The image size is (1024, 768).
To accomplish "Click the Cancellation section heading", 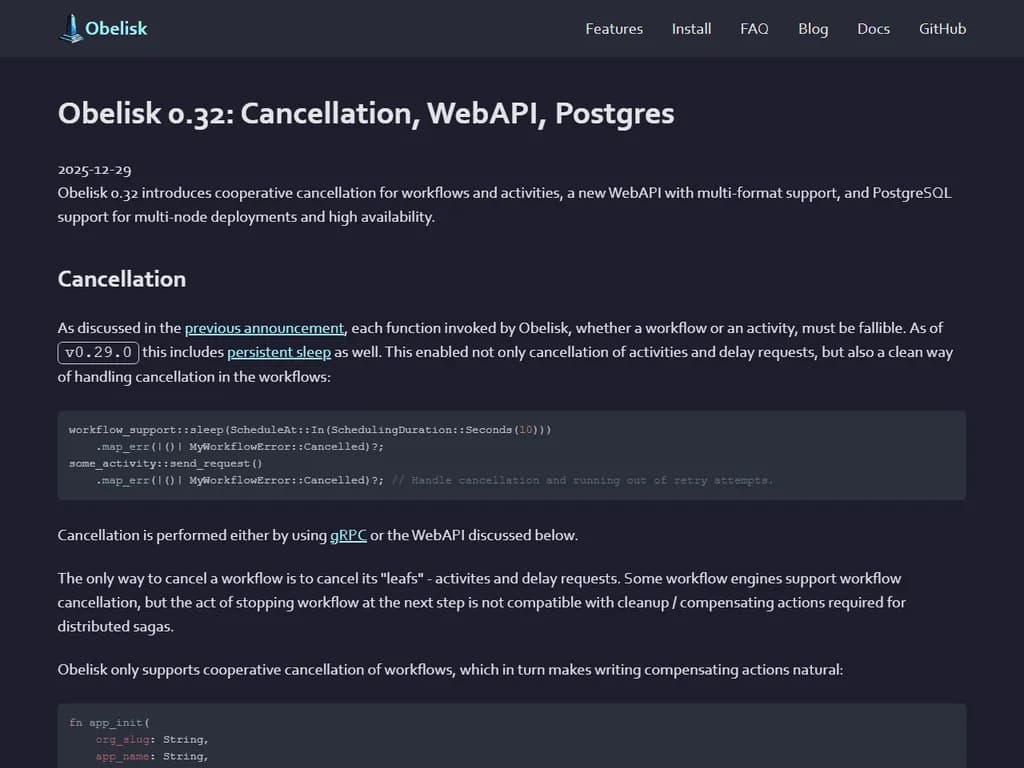I will (121, 279).
